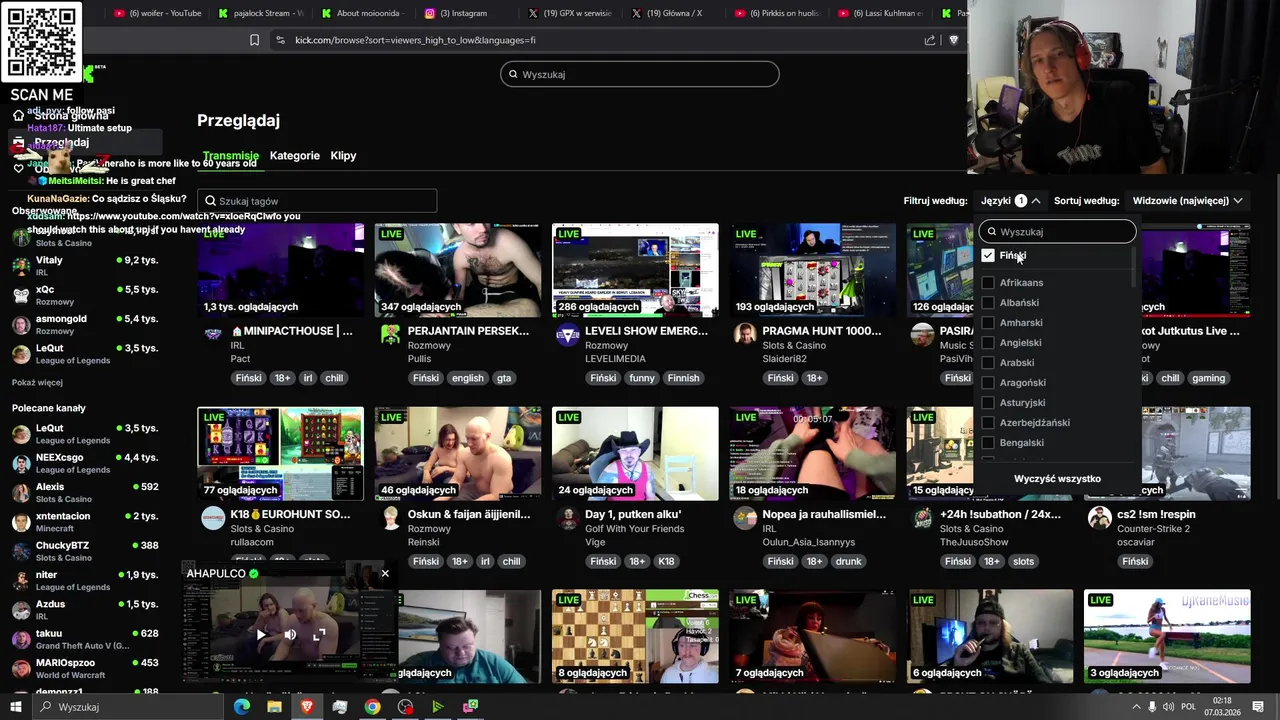Open the MINIPACTHOUSE stream thumbnail

(280, 270)
